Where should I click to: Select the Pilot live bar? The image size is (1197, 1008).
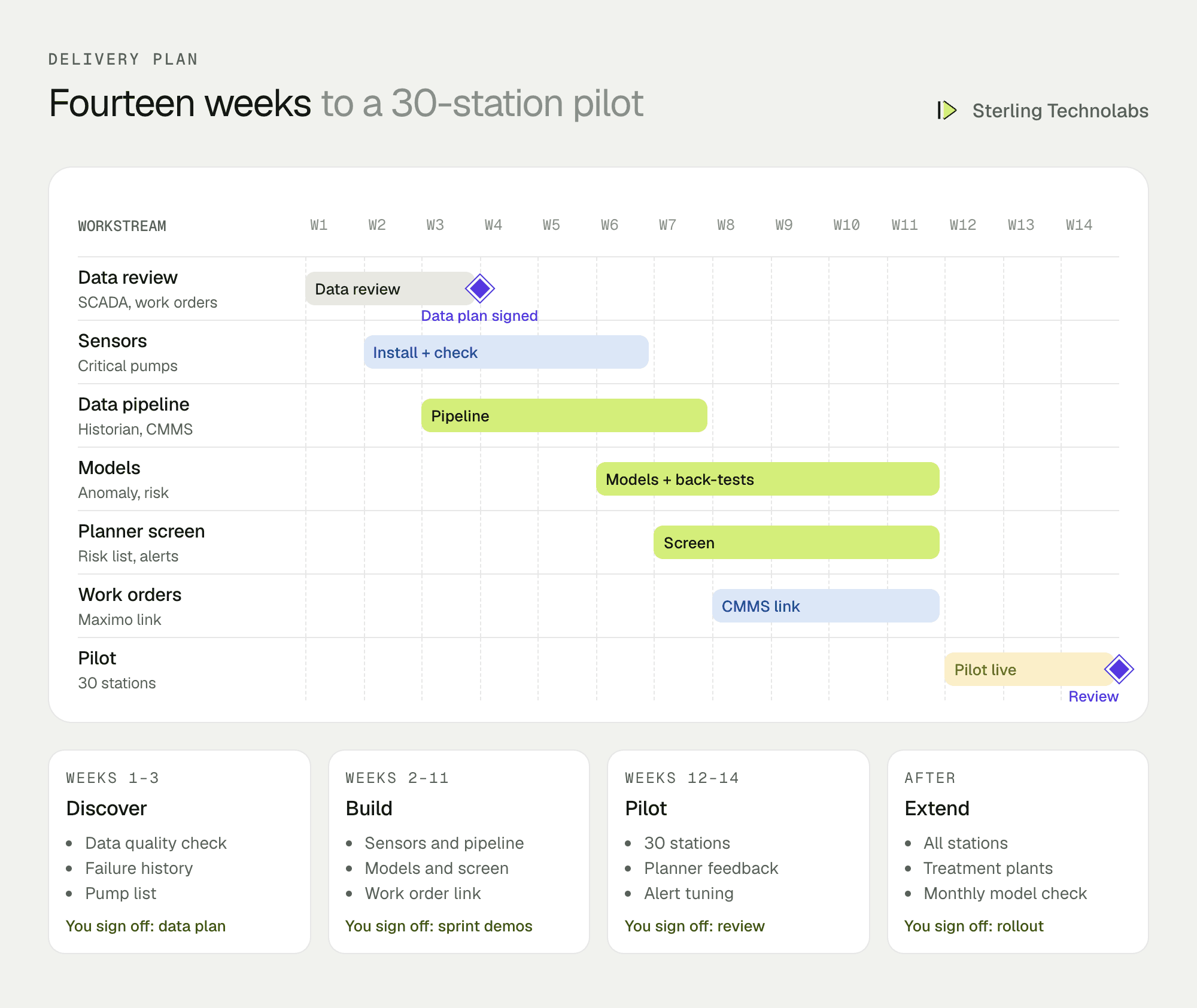tap(1029, 669)
